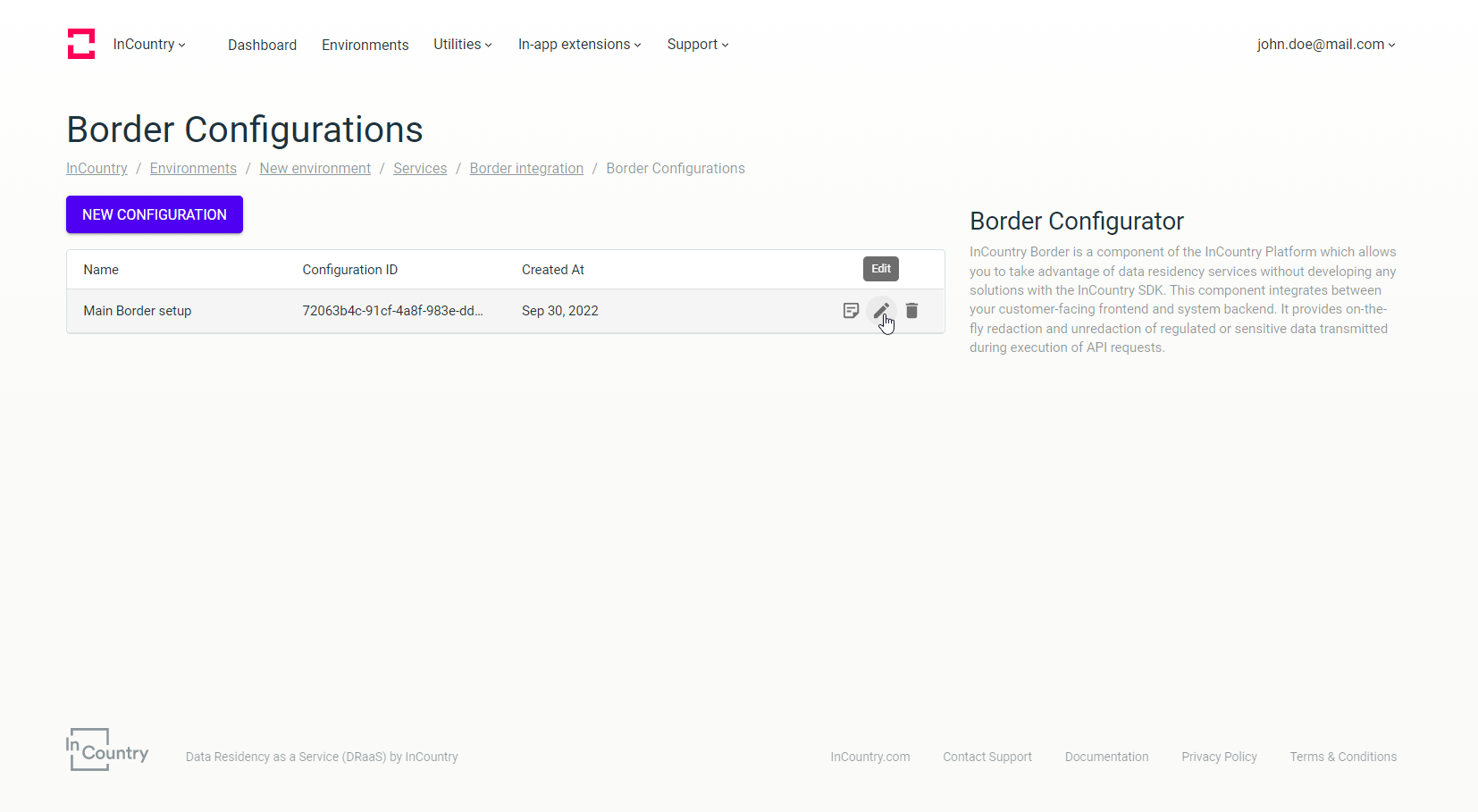The width and height of the screenshot is (1478, 812).
Task: Navigate to Environments breadcrumb link
Action: (x=193, y=168)
